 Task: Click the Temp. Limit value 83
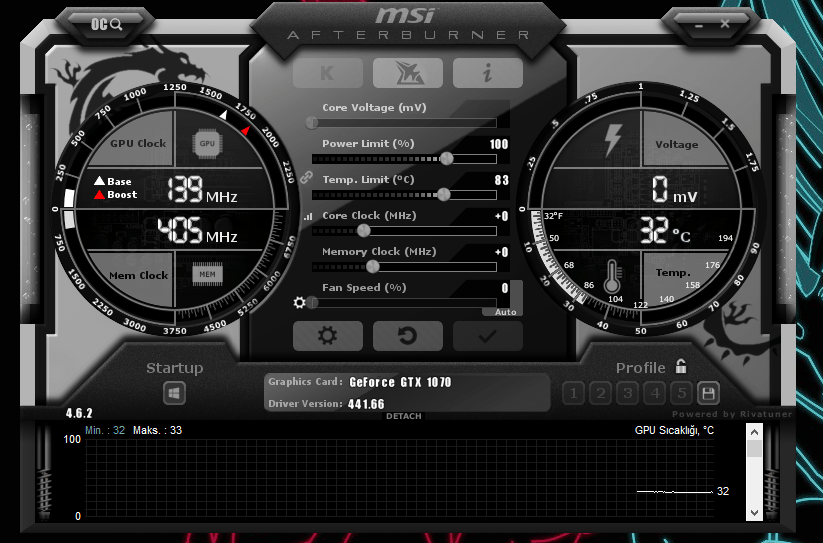[501, 180]
